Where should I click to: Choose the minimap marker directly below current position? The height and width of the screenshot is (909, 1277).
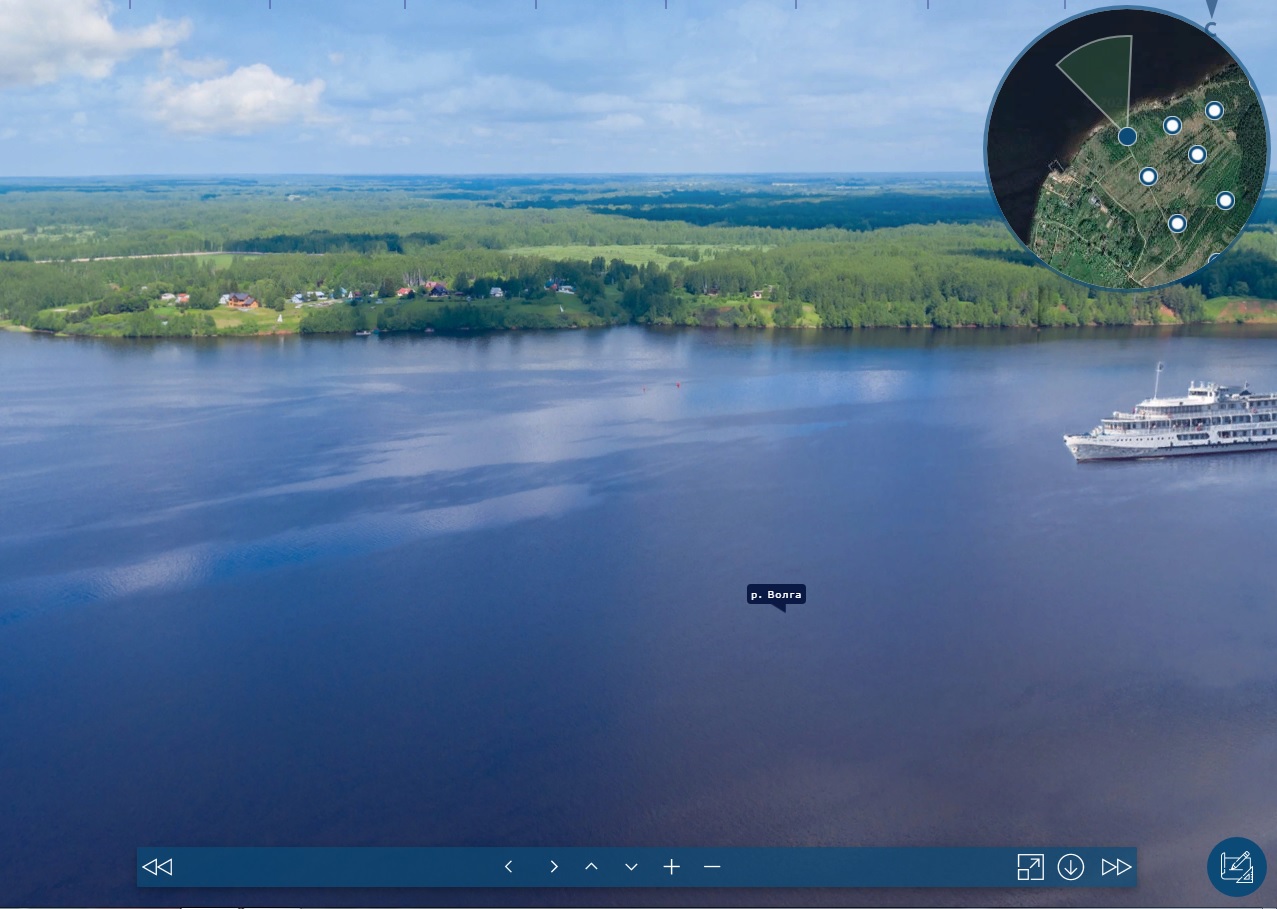click(1148, 177)
